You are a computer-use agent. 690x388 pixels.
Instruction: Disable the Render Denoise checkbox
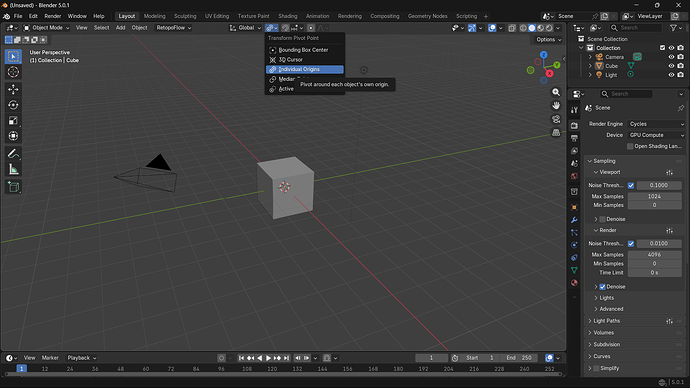coord(602,287)
